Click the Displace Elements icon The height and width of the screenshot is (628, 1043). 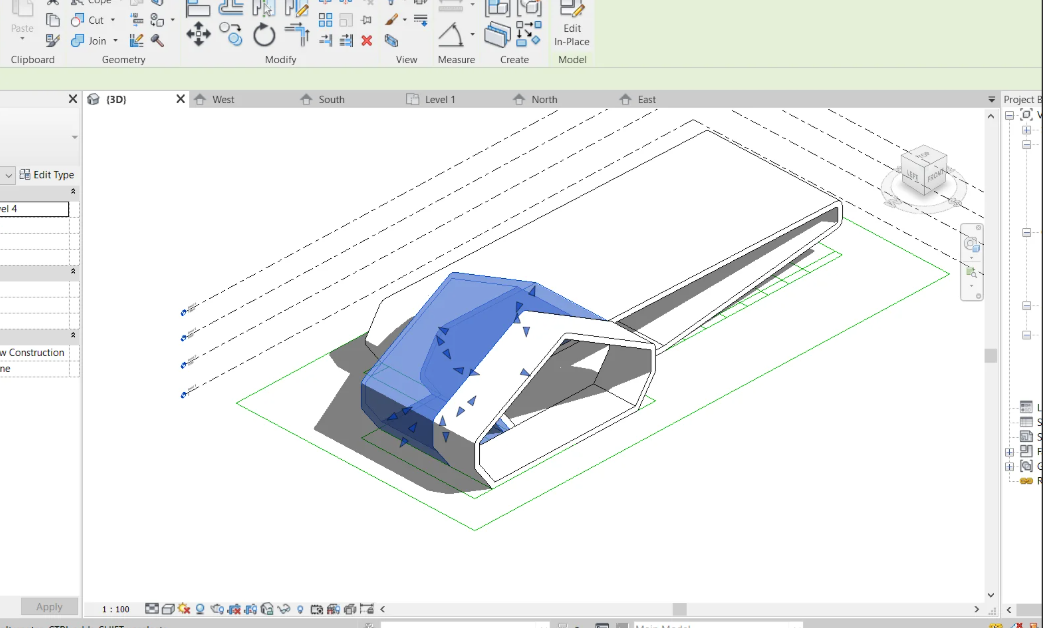[x=391, y=41]
